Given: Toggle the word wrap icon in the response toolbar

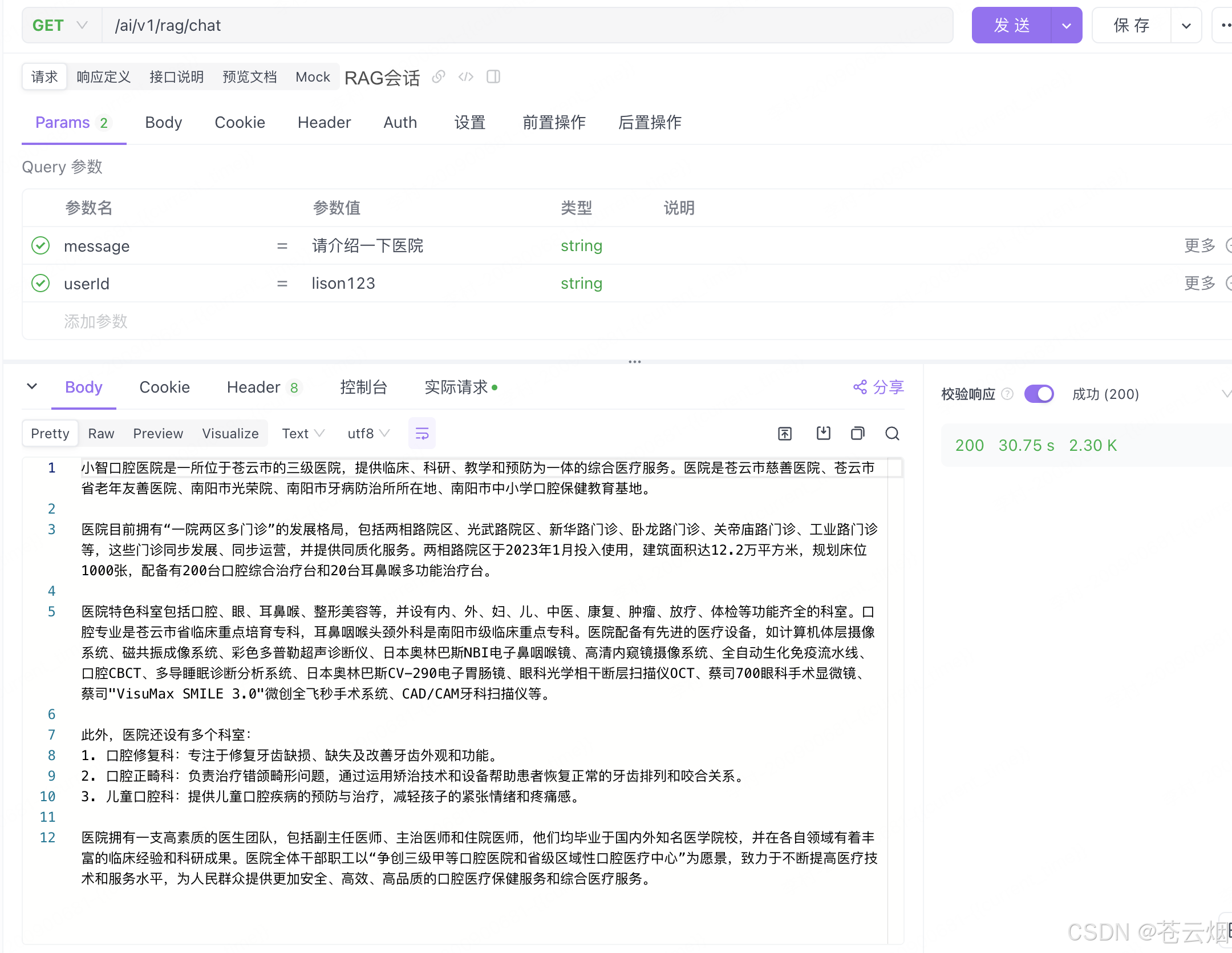Looking at the screenshot, I should [422, 434].
